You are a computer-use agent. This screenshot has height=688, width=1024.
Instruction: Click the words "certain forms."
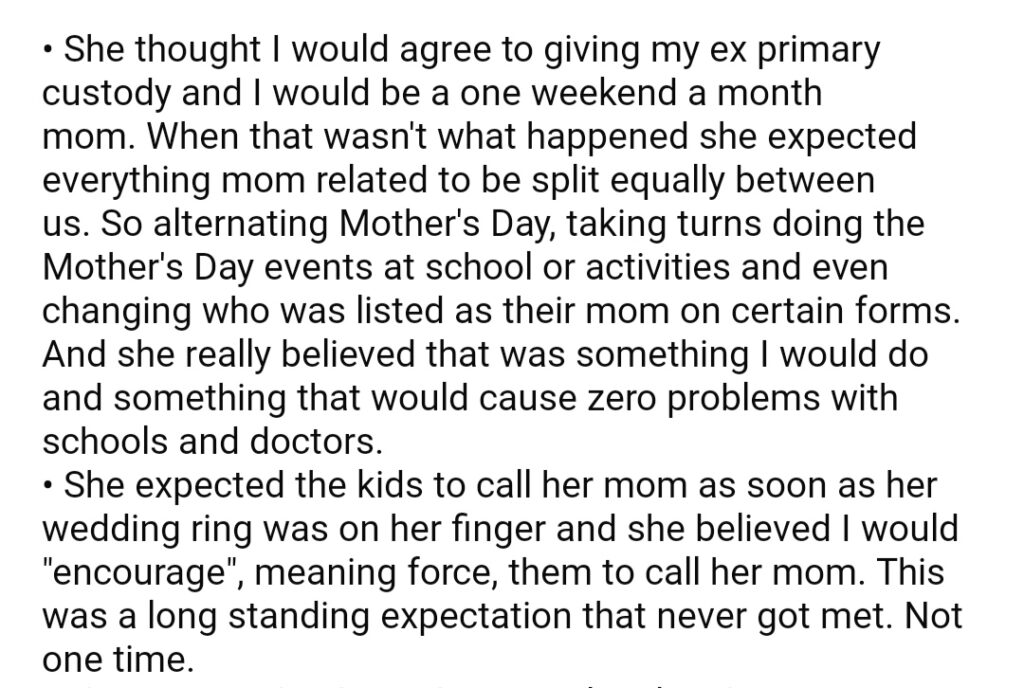pos(846,311)
